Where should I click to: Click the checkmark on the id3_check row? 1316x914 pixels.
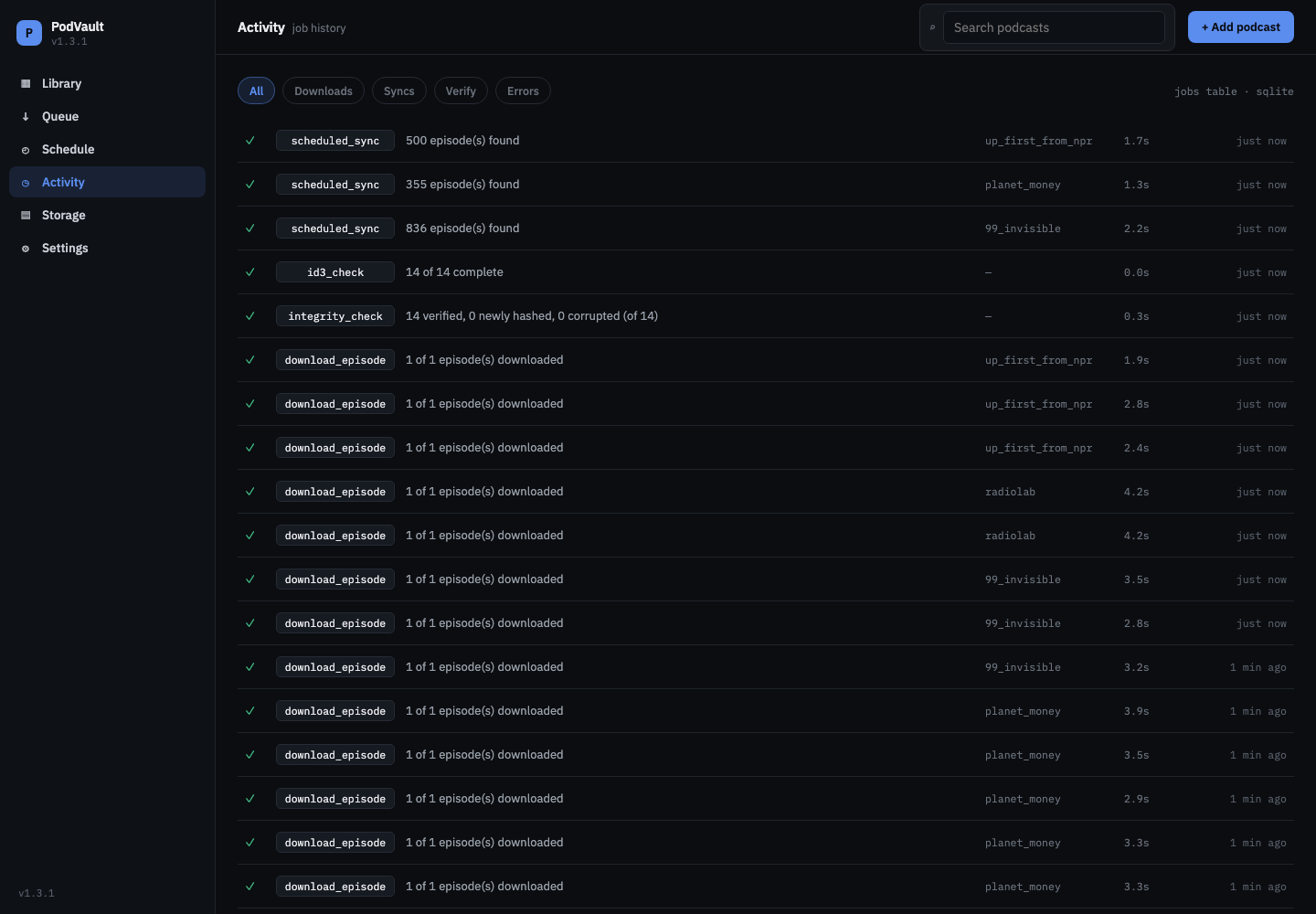pos(249,272)
